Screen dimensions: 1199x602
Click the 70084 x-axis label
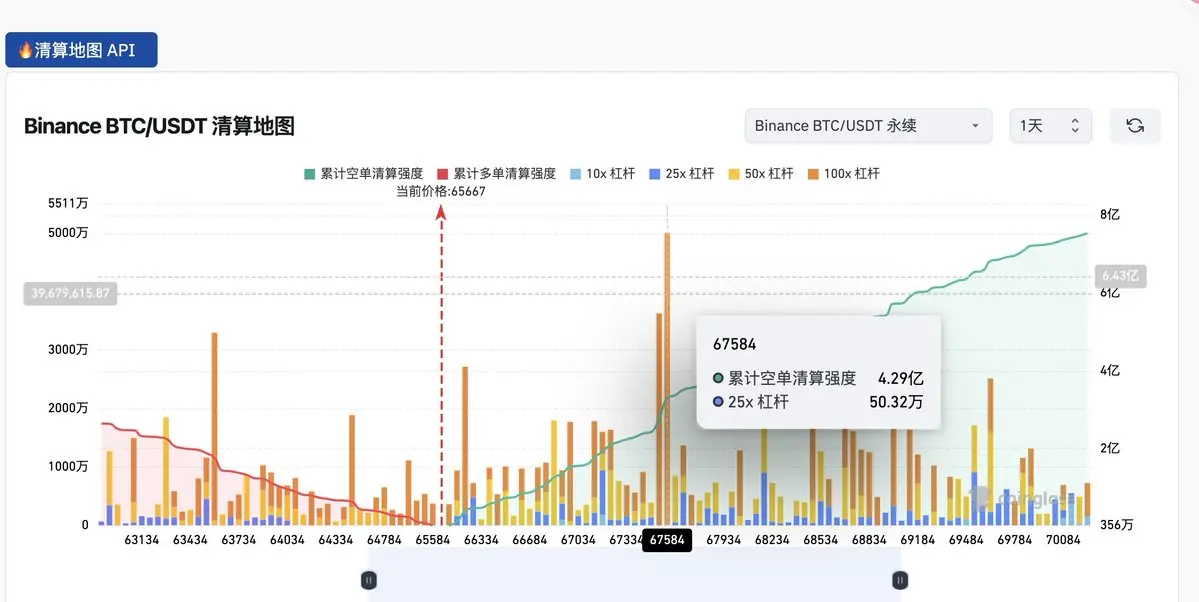1064,540
